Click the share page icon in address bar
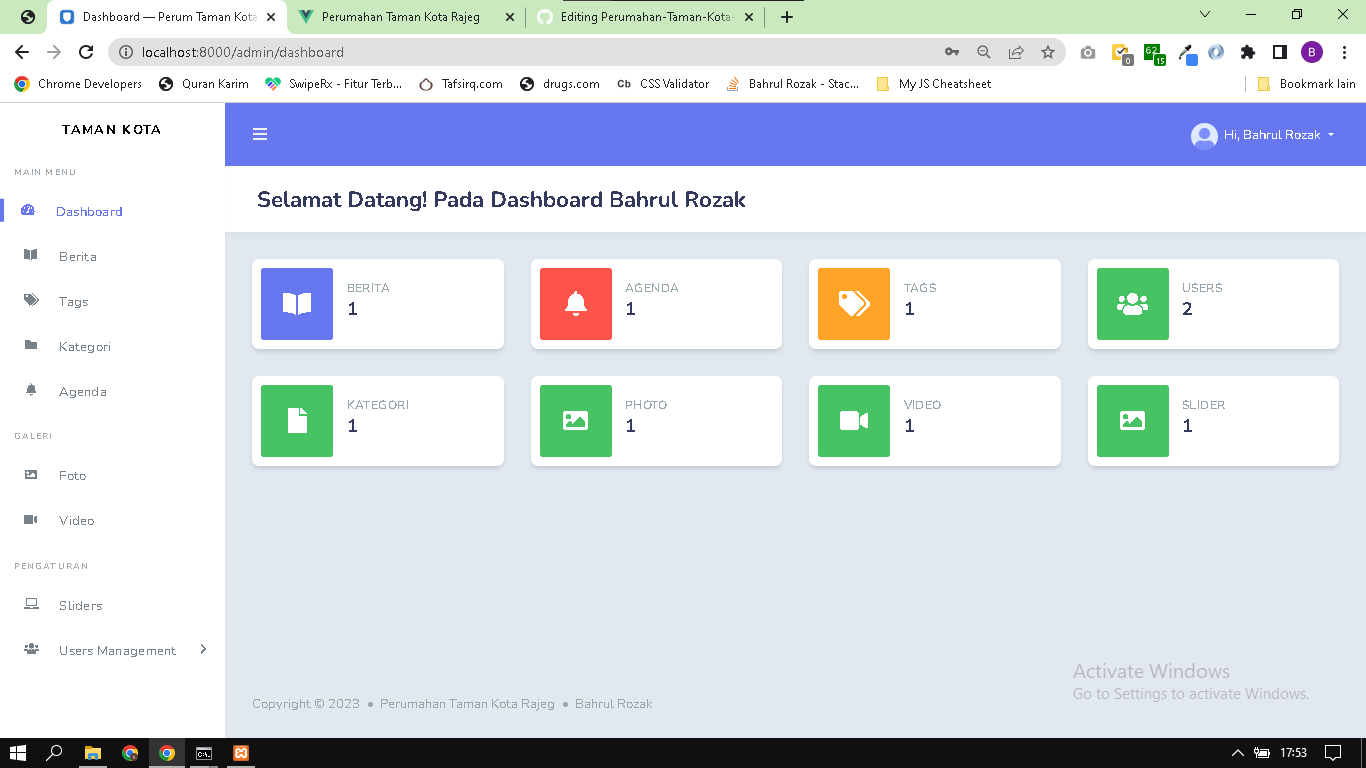Image resolution: width=1366 pixels, height=768 pixels. 1016,52
